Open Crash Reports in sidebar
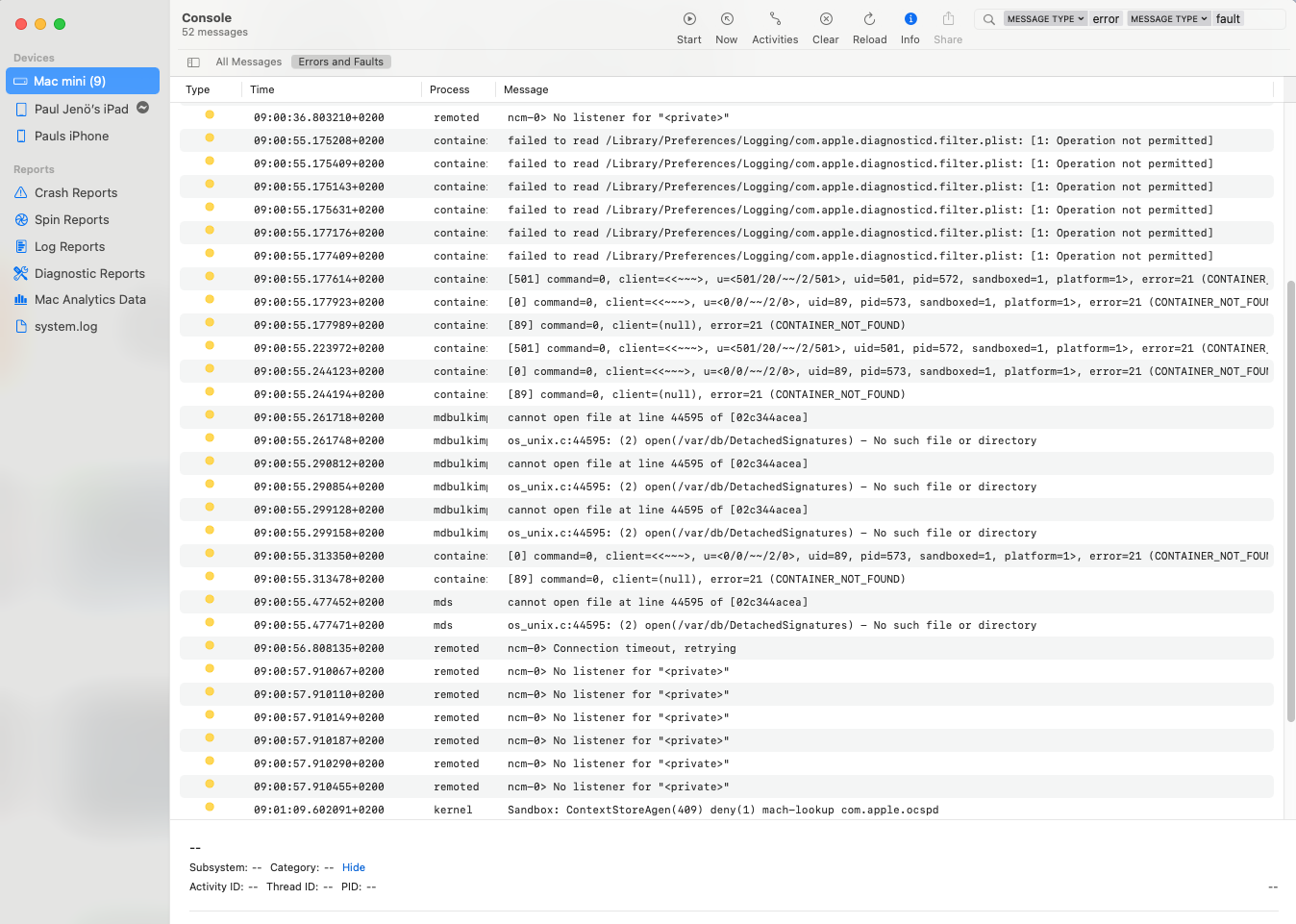Screen dimensions: 1296x924 click(x=76, y=193)
